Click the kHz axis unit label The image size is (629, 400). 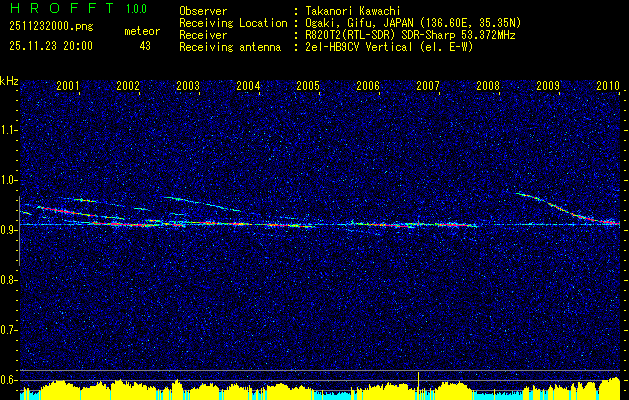tap(9, 81)
